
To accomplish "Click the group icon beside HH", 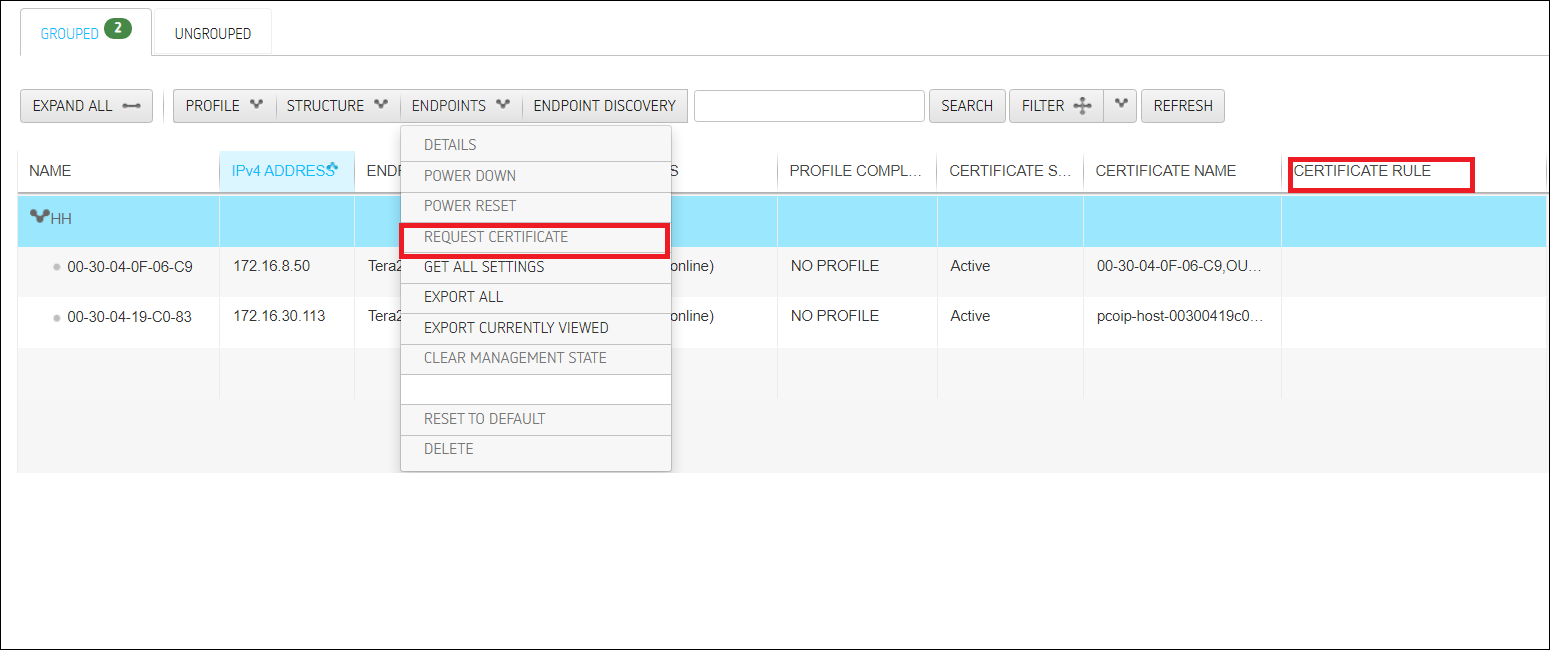I will coord(39,216).
